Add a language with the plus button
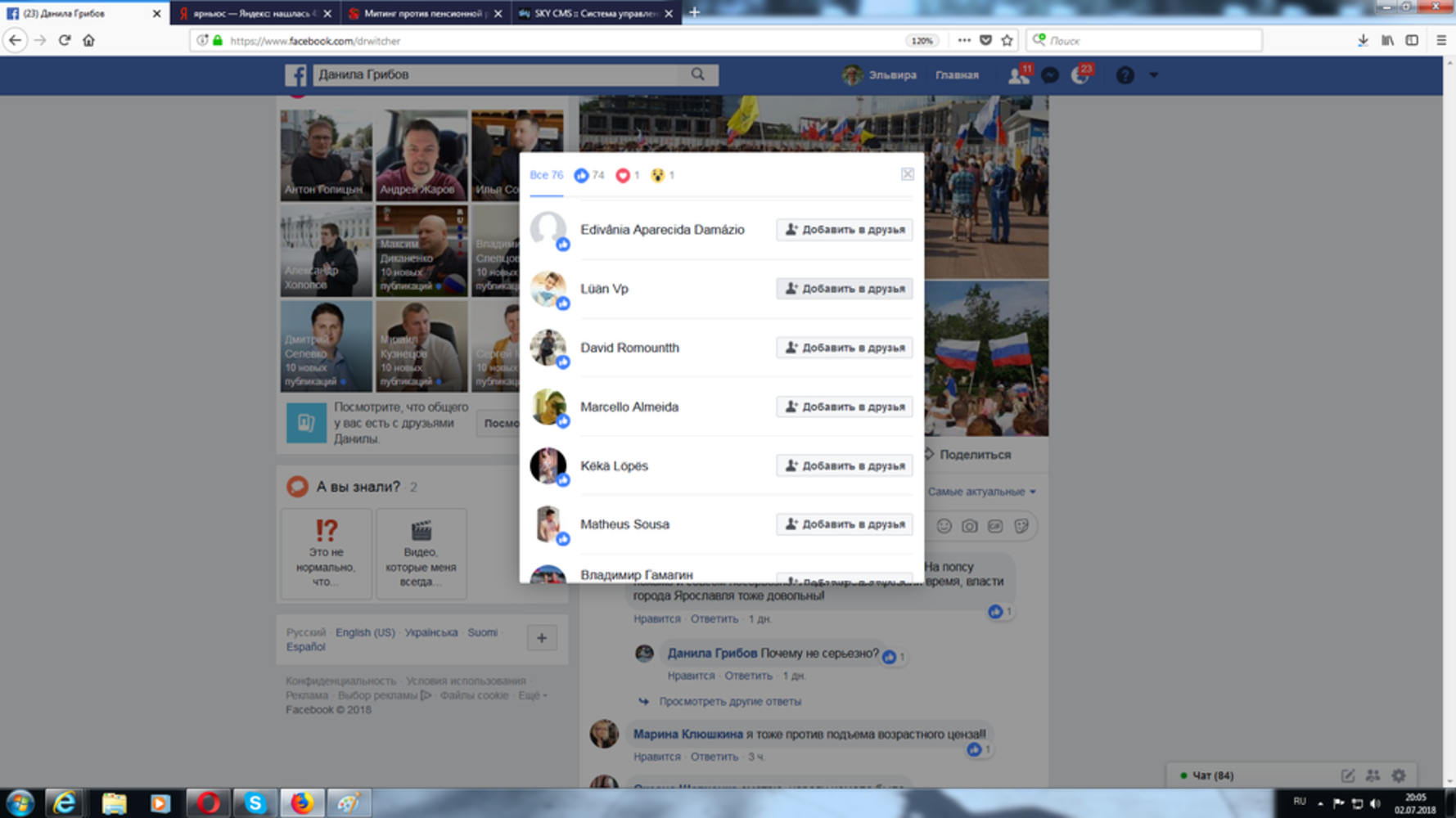This screenshot has width=1456, height=818. point(541,638)
